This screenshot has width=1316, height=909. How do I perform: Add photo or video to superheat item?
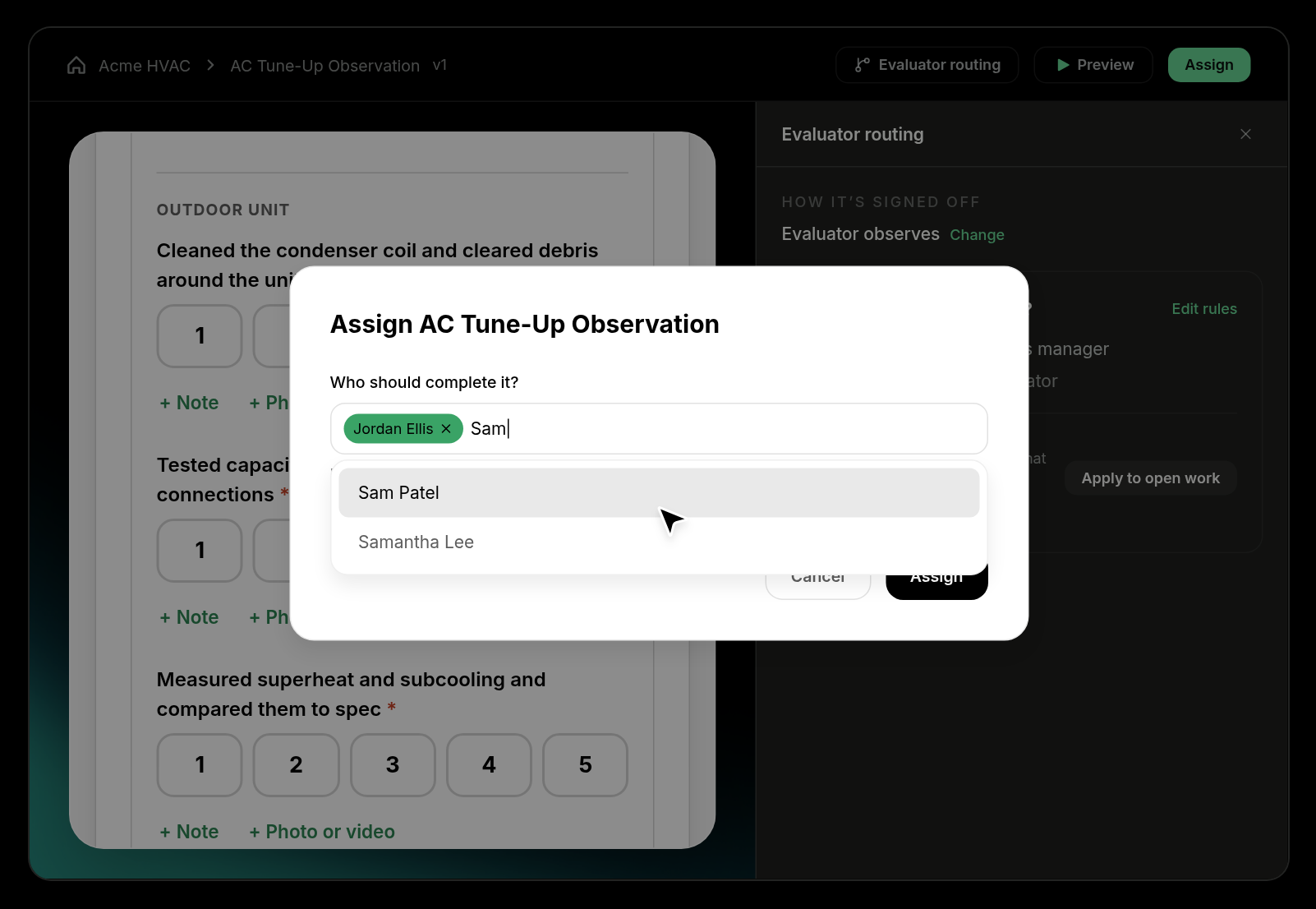tap(322, 832)
